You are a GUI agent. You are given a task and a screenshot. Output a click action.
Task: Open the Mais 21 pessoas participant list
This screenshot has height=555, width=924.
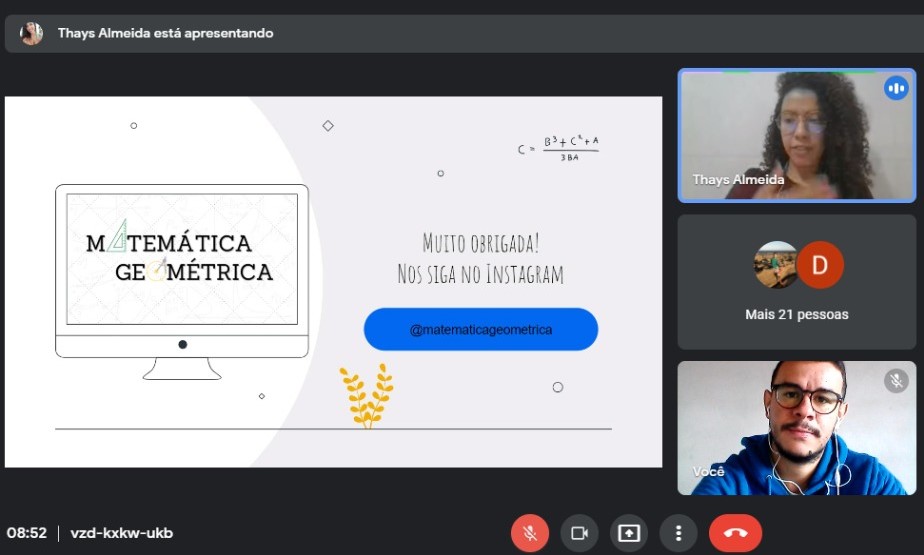tap(796, 314)
